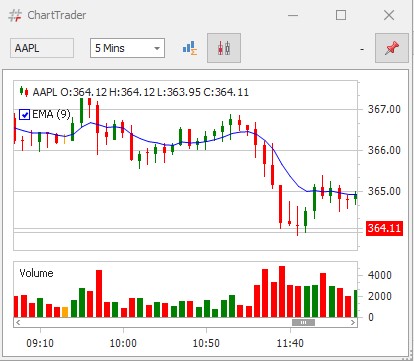Maximize the ChartTrader window
Image resolution: width=414 pixels, height=361 pixels.
pos(341,15)
